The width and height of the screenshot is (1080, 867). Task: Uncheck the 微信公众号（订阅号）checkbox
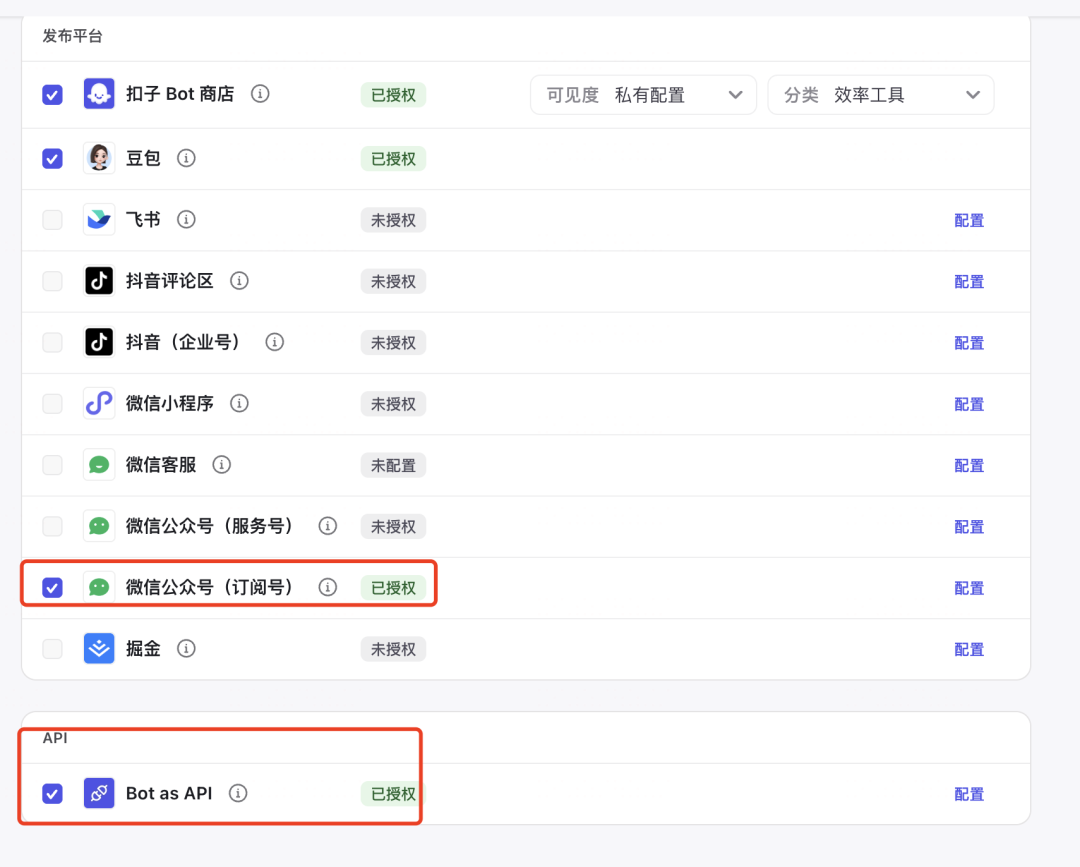click(x=52, y=587)
